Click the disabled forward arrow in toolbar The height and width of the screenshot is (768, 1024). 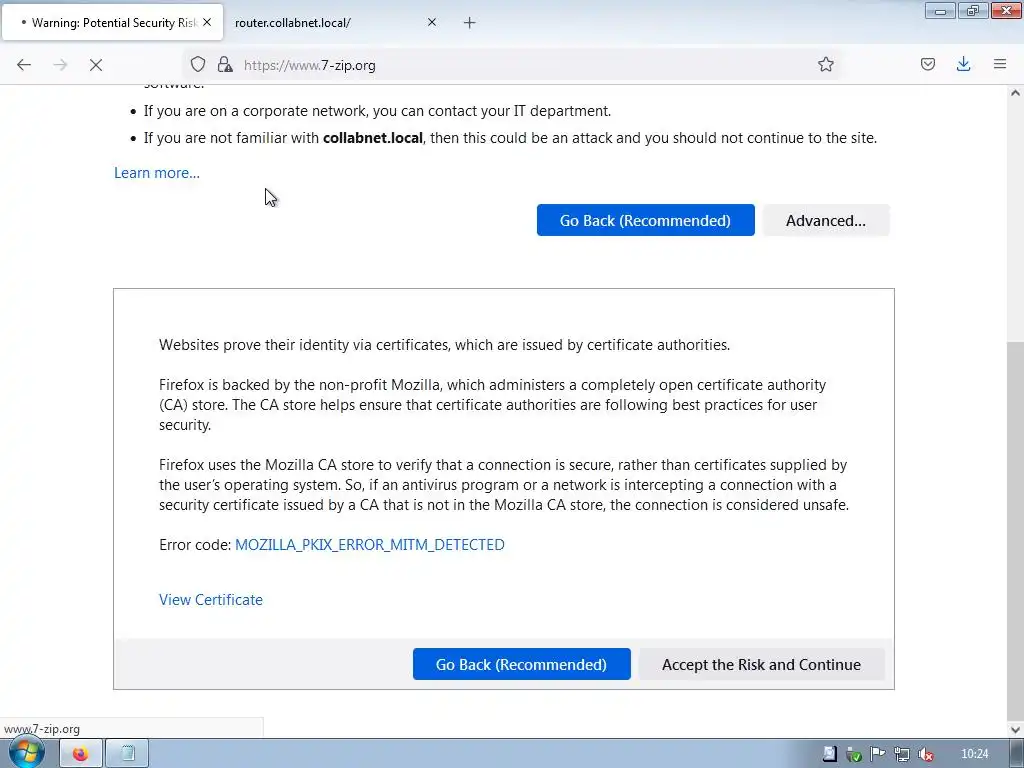60,65
